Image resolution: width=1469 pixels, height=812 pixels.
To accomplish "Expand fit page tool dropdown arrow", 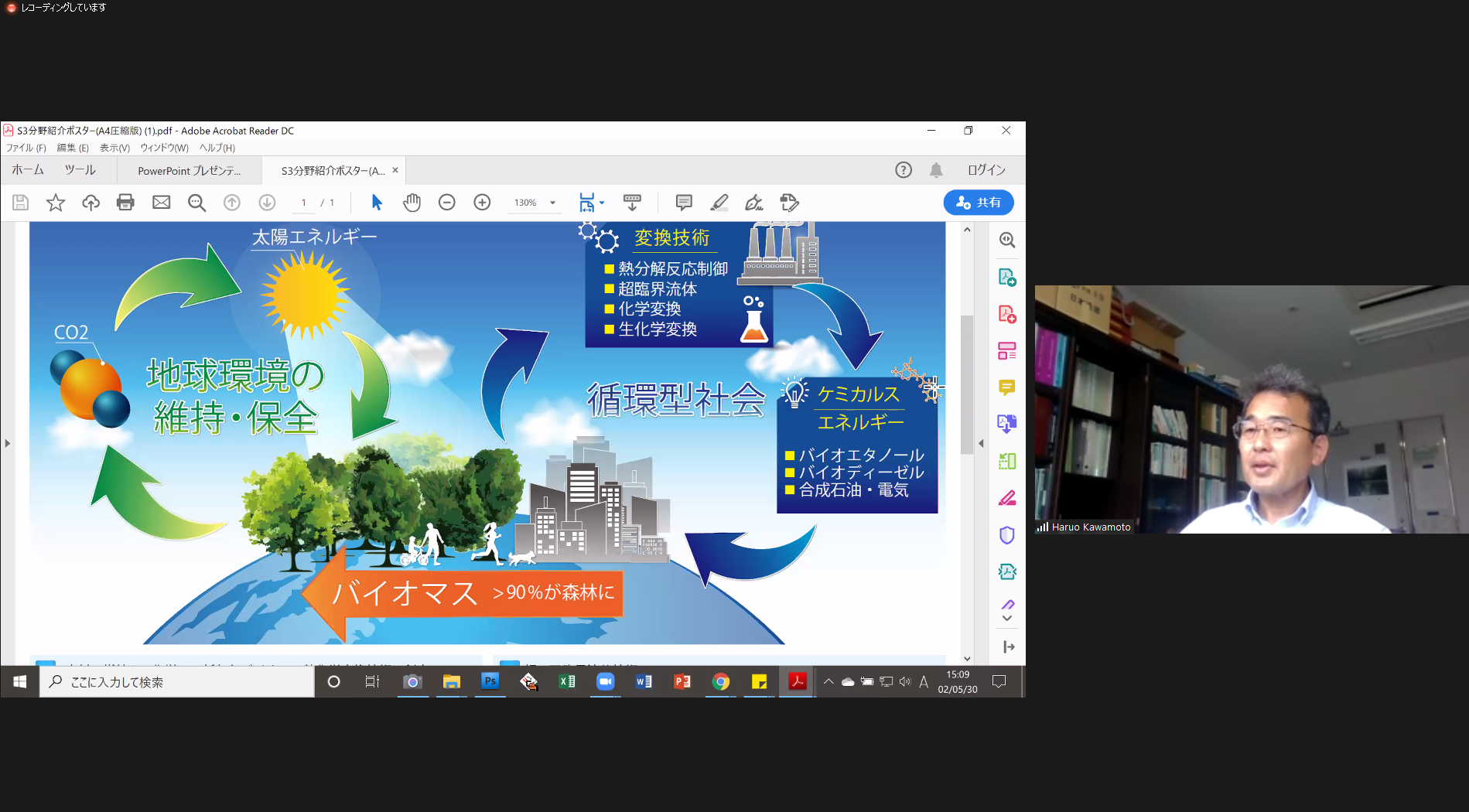I will [602, 203].
